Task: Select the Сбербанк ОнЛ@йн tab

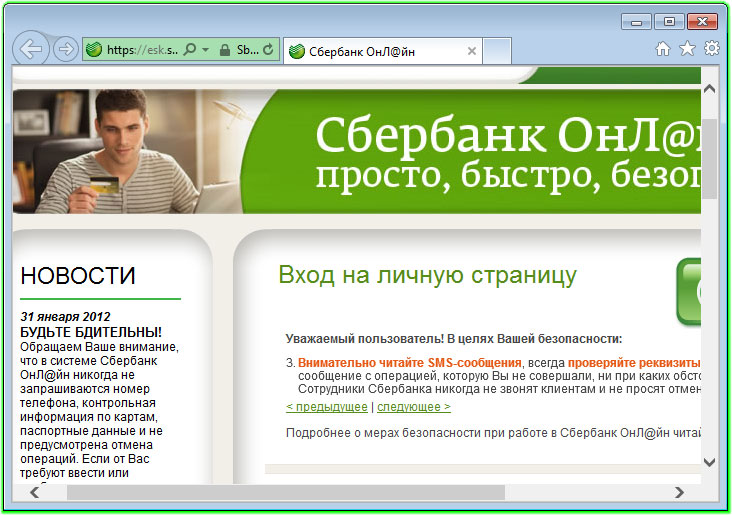Action: (381, 51)
